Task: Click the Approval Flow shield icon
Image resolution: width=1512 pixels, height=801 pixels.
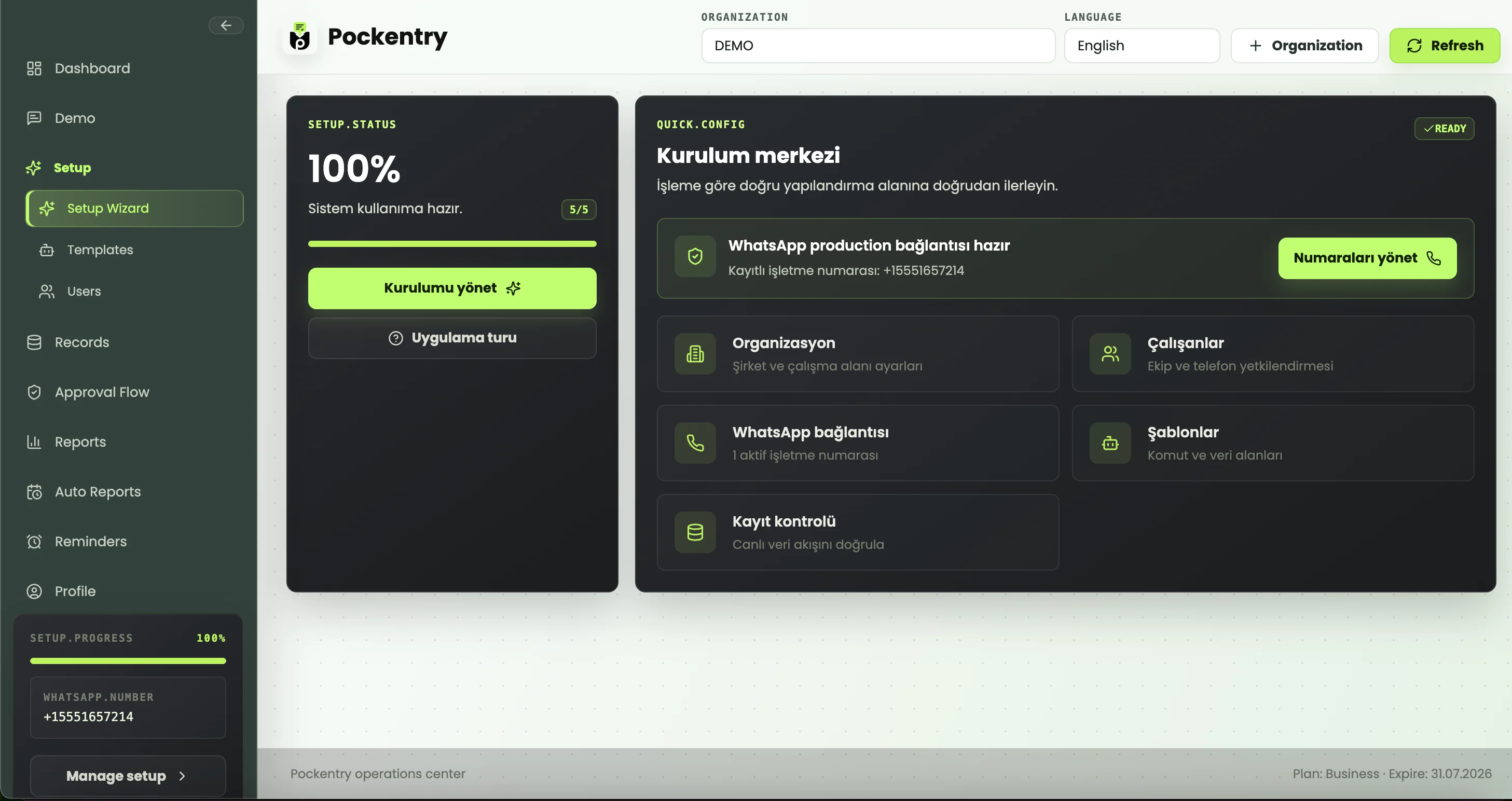Action: click(34, 392)
